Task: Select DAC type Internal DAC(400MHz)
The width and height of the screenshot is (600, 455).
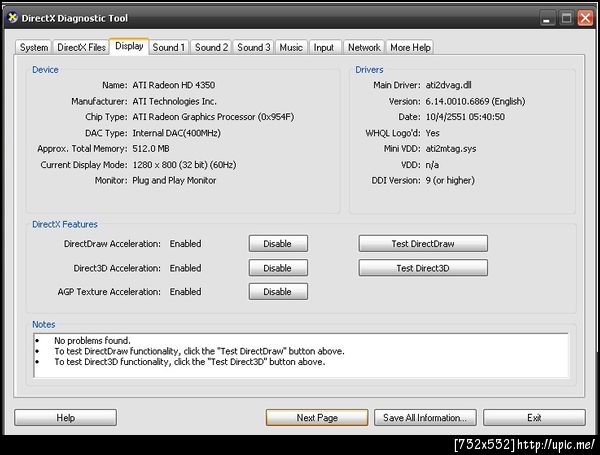Action: click(176, 133)
